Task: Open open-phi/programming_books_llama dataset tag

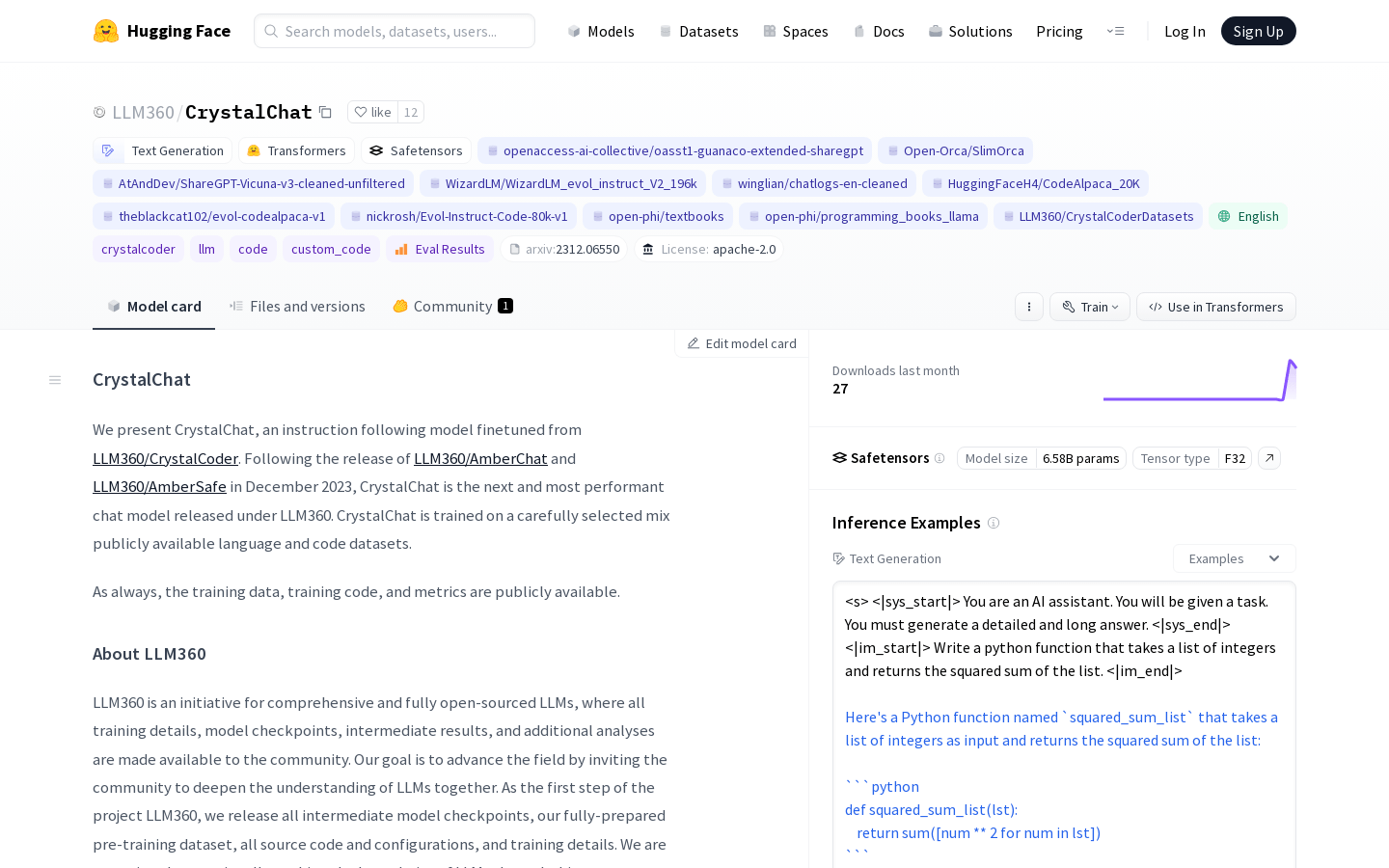Action: point(863,216)
